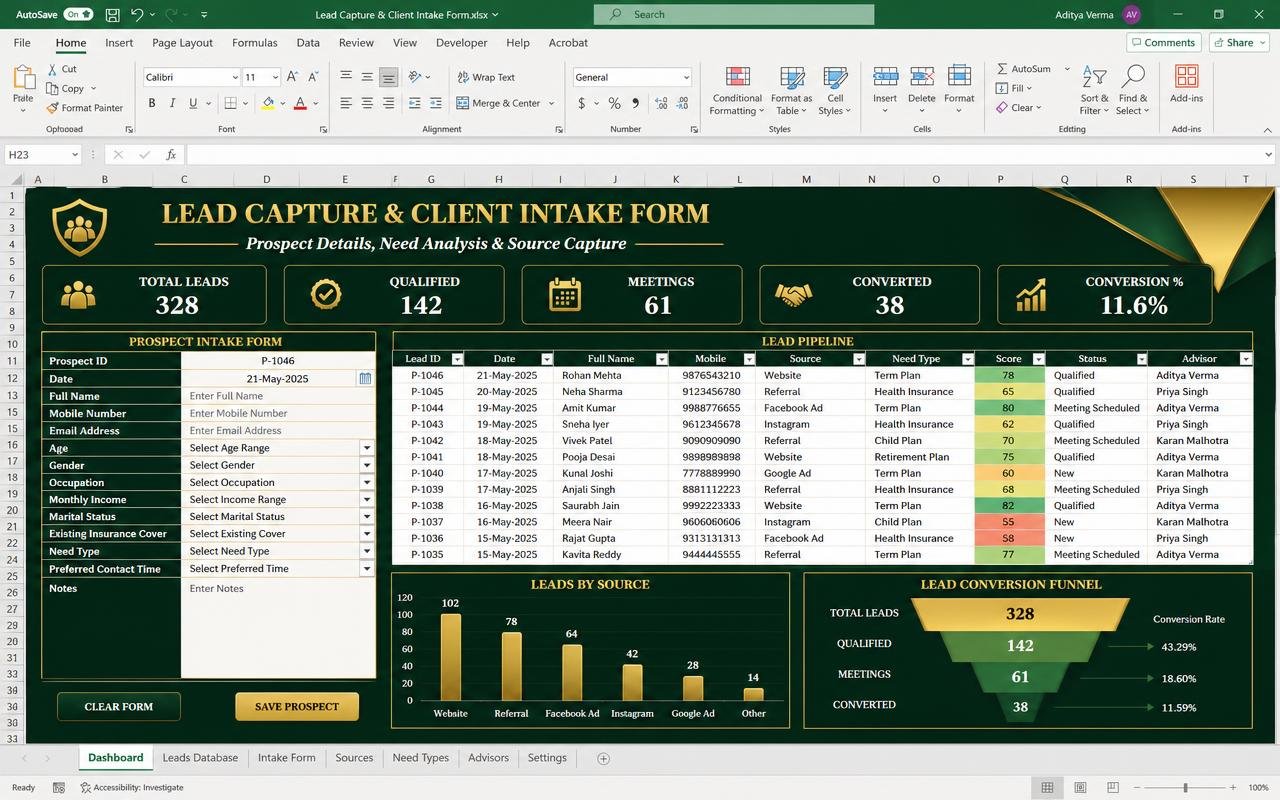Select the Rohan Mehta name cell
The width and height of the screenshot is (1280, 800).
click(611, 376)
